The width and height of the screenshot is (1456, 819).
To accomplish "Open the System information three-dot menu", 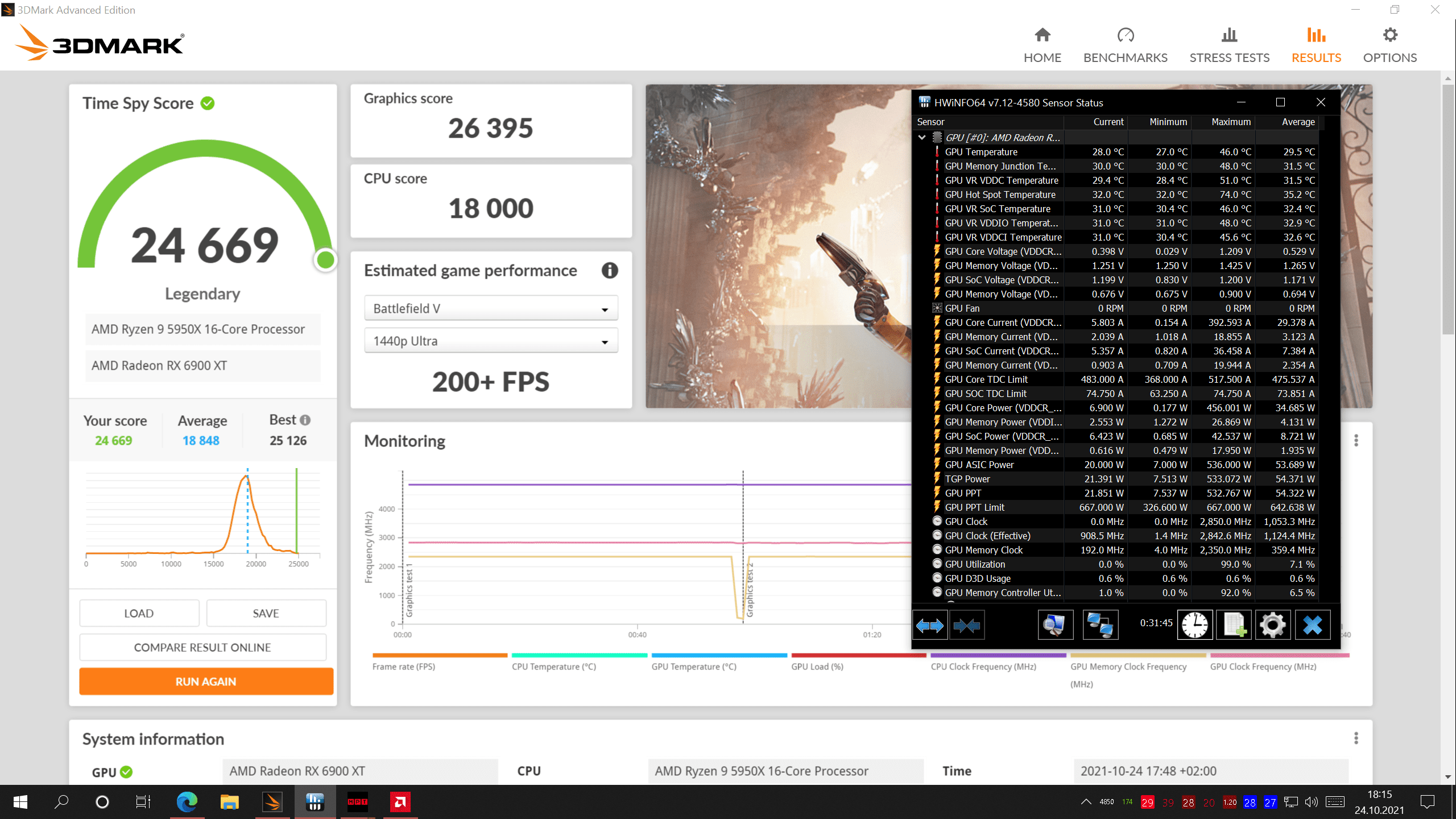I will (x=1356, y=738).
